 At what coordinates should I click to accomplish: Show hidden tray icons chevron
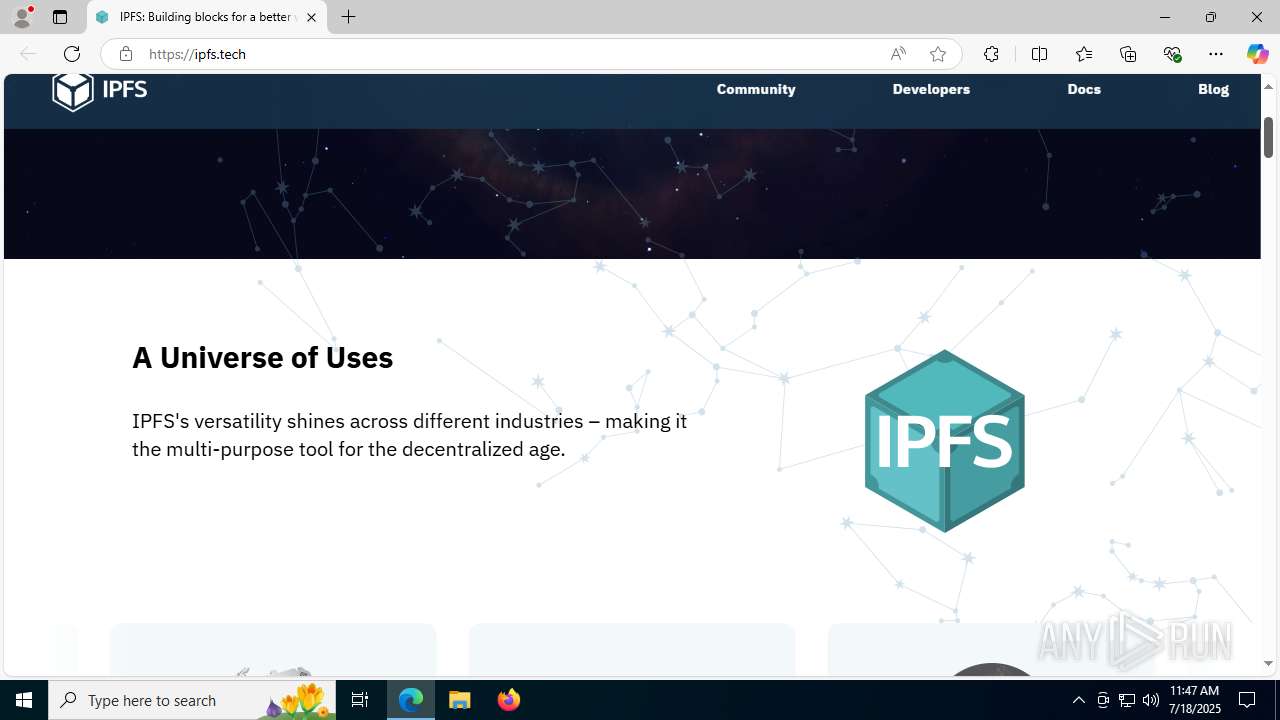tap(1078, 700)
